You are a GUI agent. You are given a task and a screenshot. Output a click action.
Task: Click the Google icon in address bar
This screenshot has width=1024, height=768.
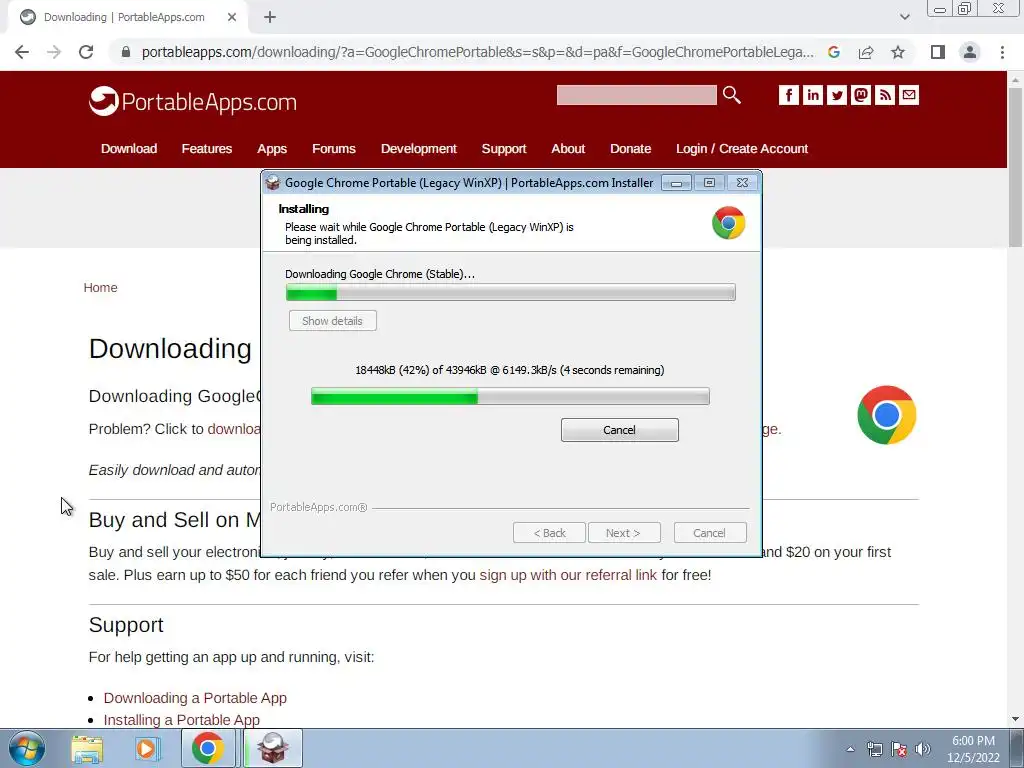click(x=833, y=52)
